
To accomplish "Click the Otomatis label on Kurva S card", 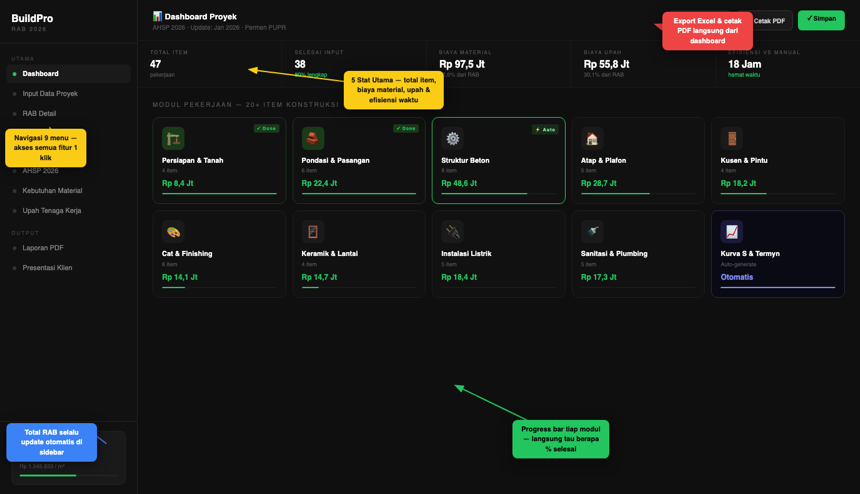I will tap(737, 277).
